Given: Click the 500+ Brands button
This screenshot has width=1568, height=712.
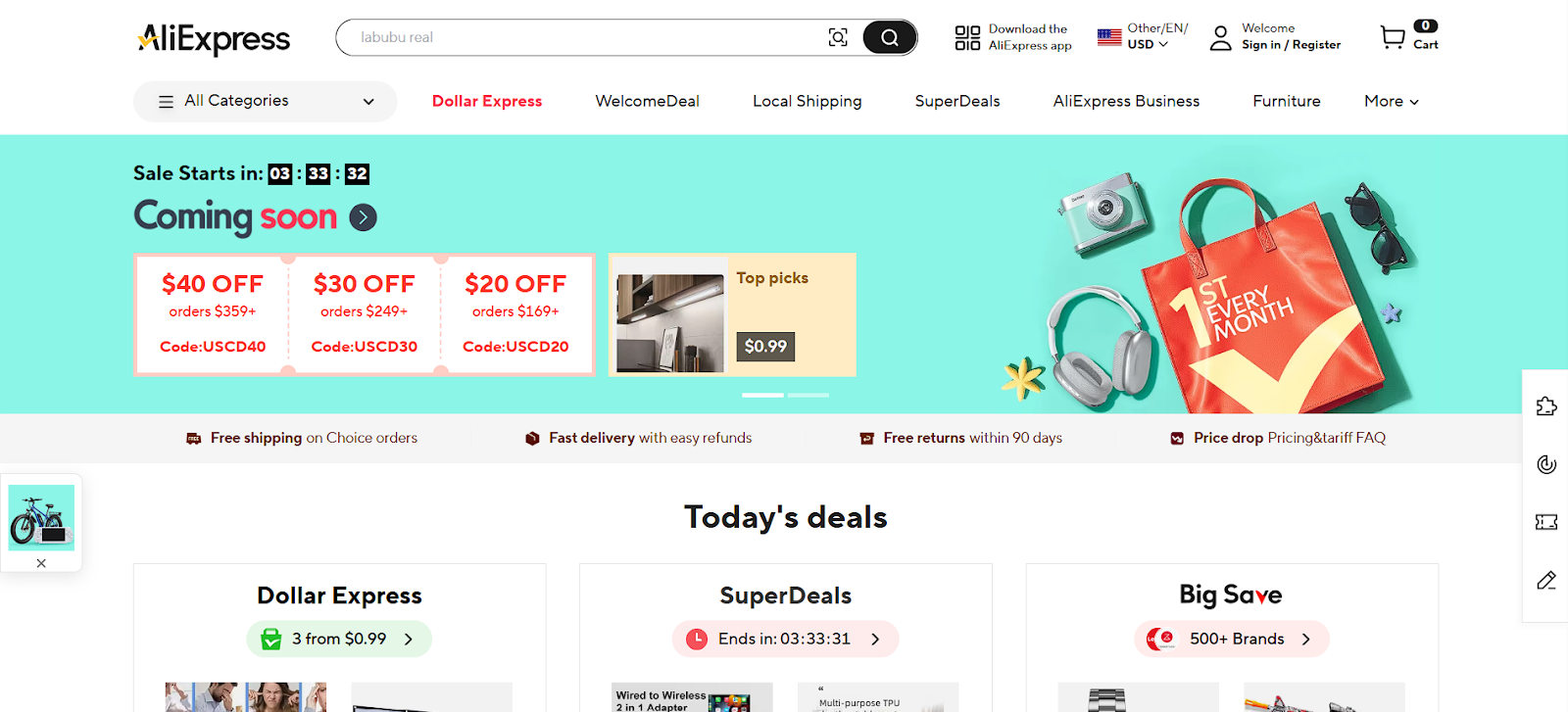Looking at the screenshot, I should coord(1232,639).
